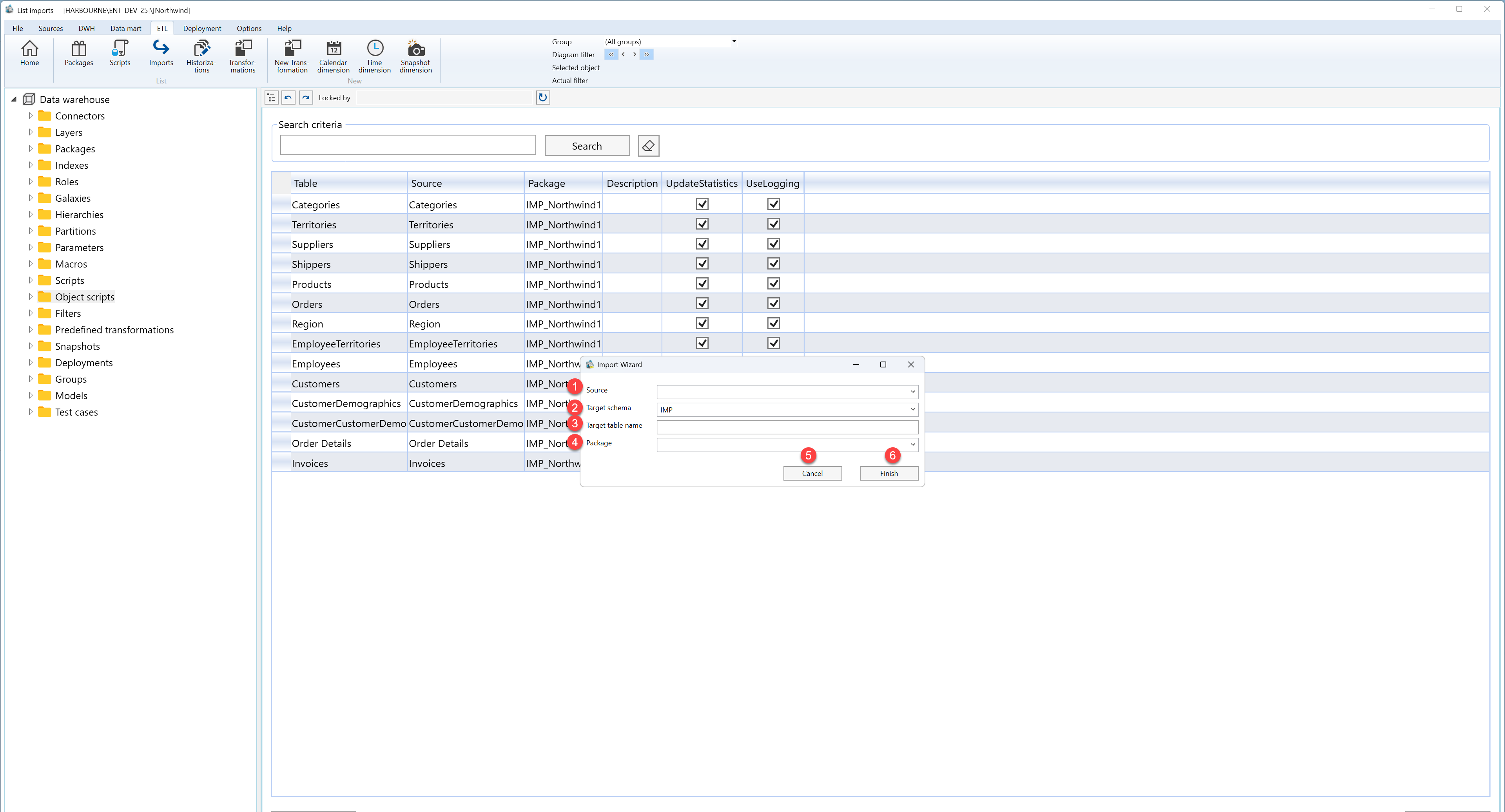Create a New Transformation

(292, 56)
